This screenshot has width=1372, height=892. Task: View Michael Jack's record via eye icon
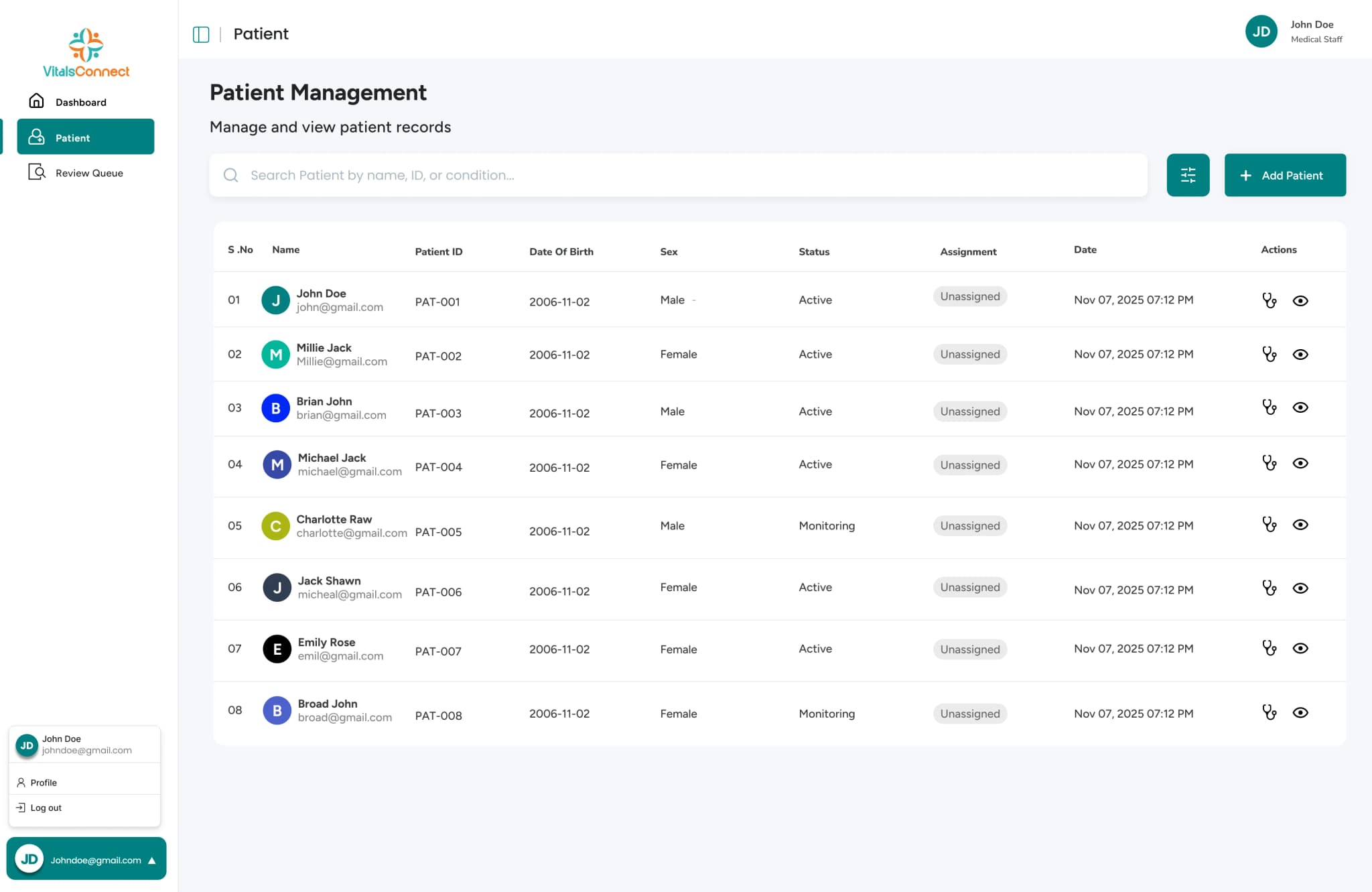click(1300, 463)
